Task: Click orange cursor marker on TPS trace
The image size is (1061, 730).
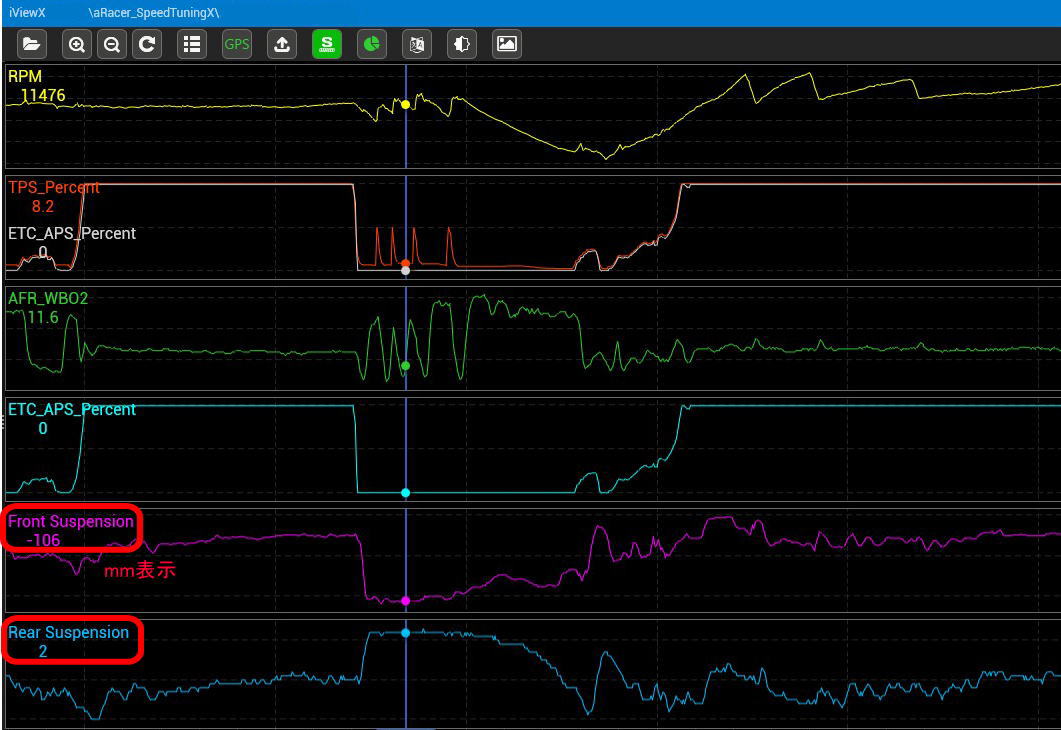Action: (405, 263)
